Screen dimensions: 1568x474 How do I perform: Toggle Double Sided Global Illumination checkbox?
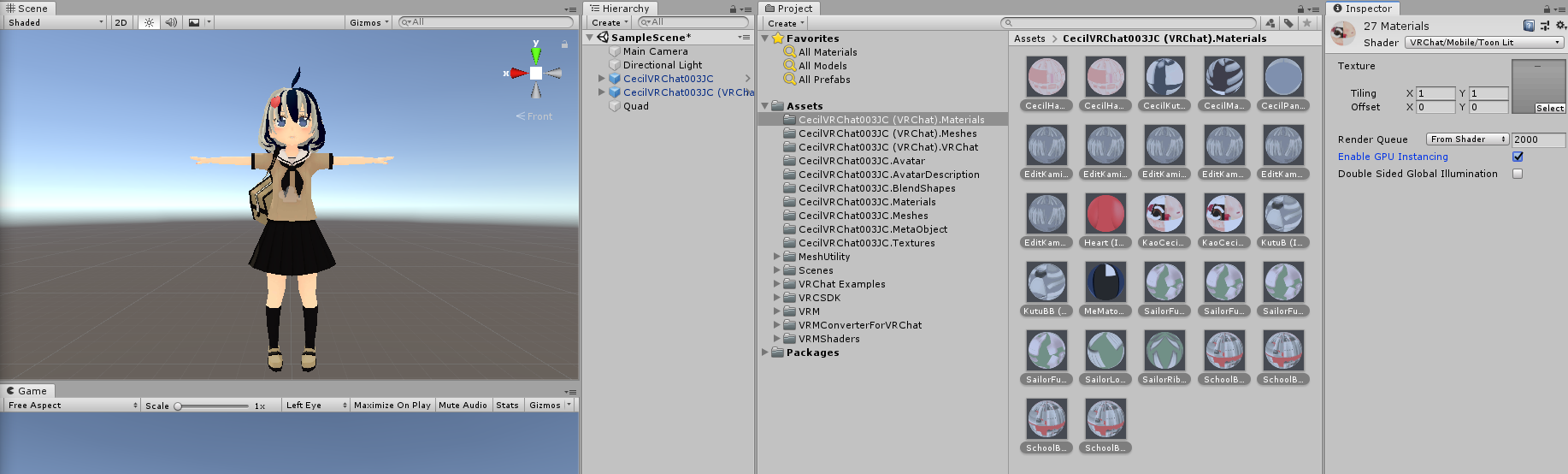coord(1518,174)
